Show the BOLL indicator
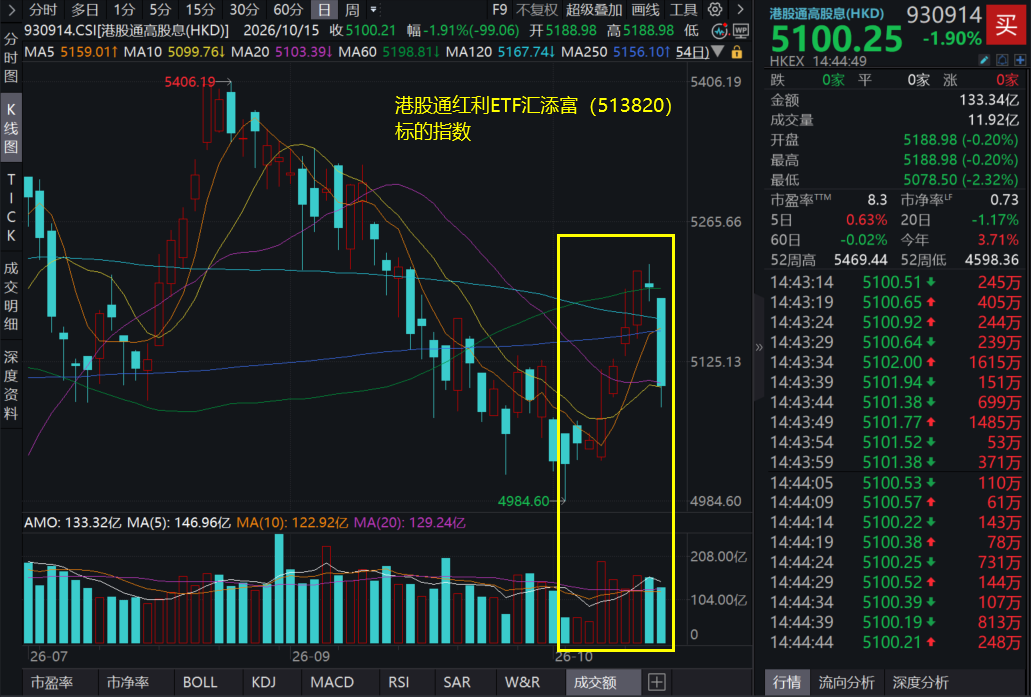This screenshot has width=1031, height=697. tap(200, 683)
